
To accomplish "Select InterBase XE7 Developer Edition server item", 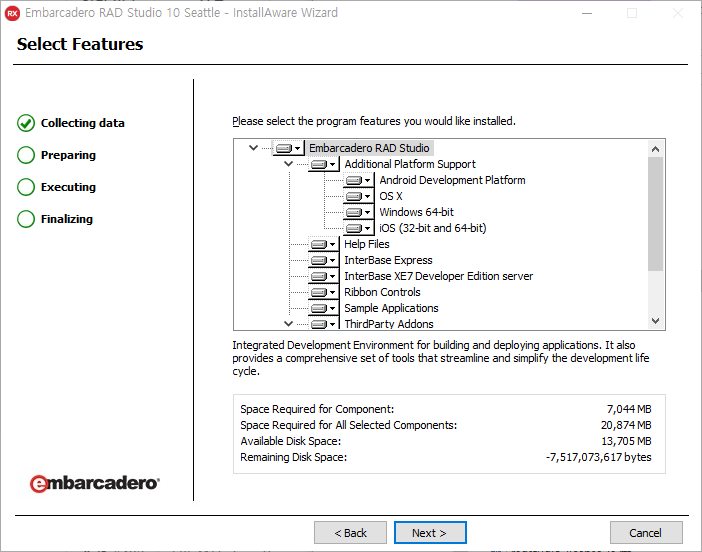I will click(x=438, y=276).
